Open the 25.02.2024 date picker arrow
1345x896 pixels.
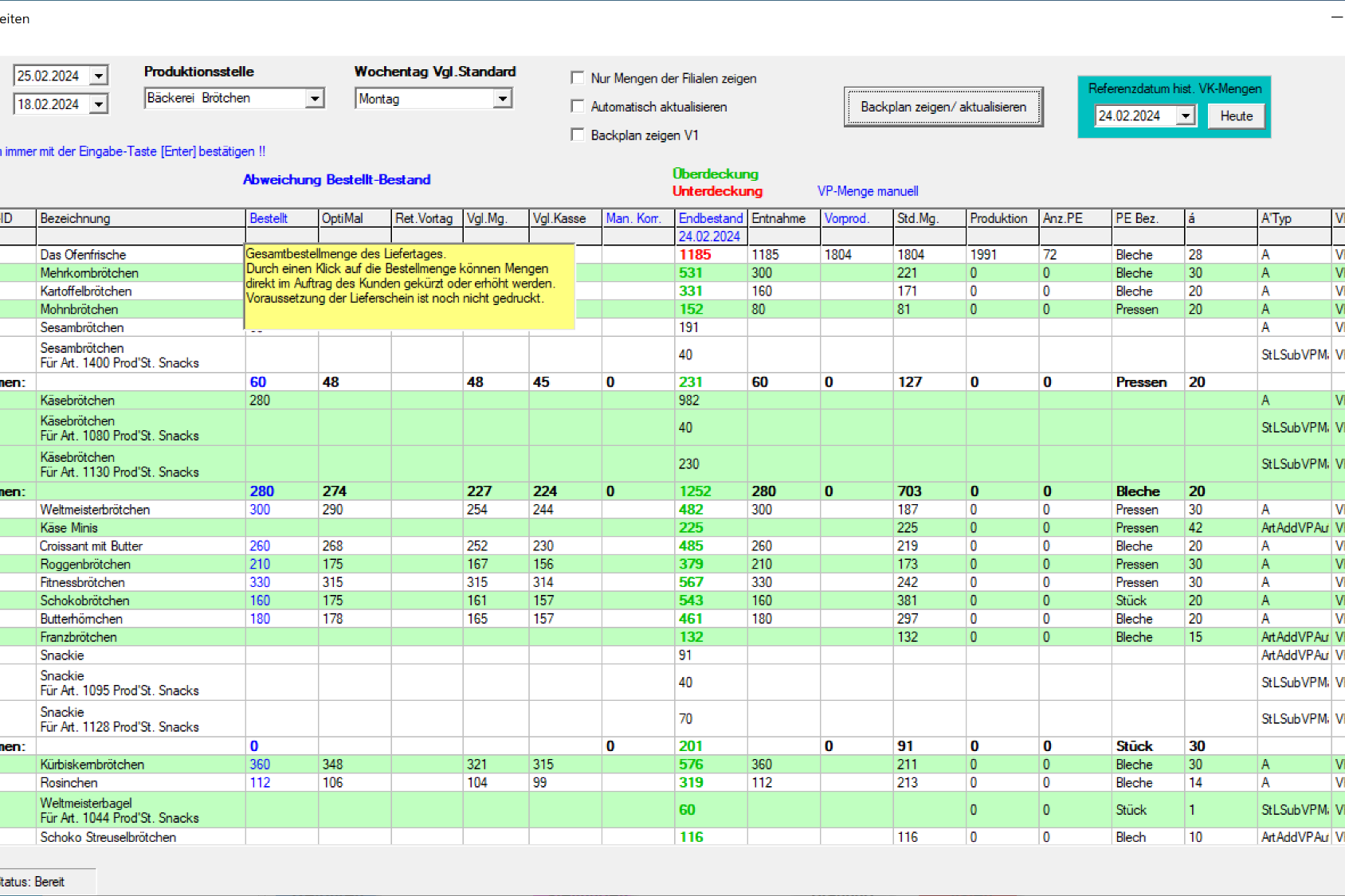pyautogui.click(x=99, y=76)
